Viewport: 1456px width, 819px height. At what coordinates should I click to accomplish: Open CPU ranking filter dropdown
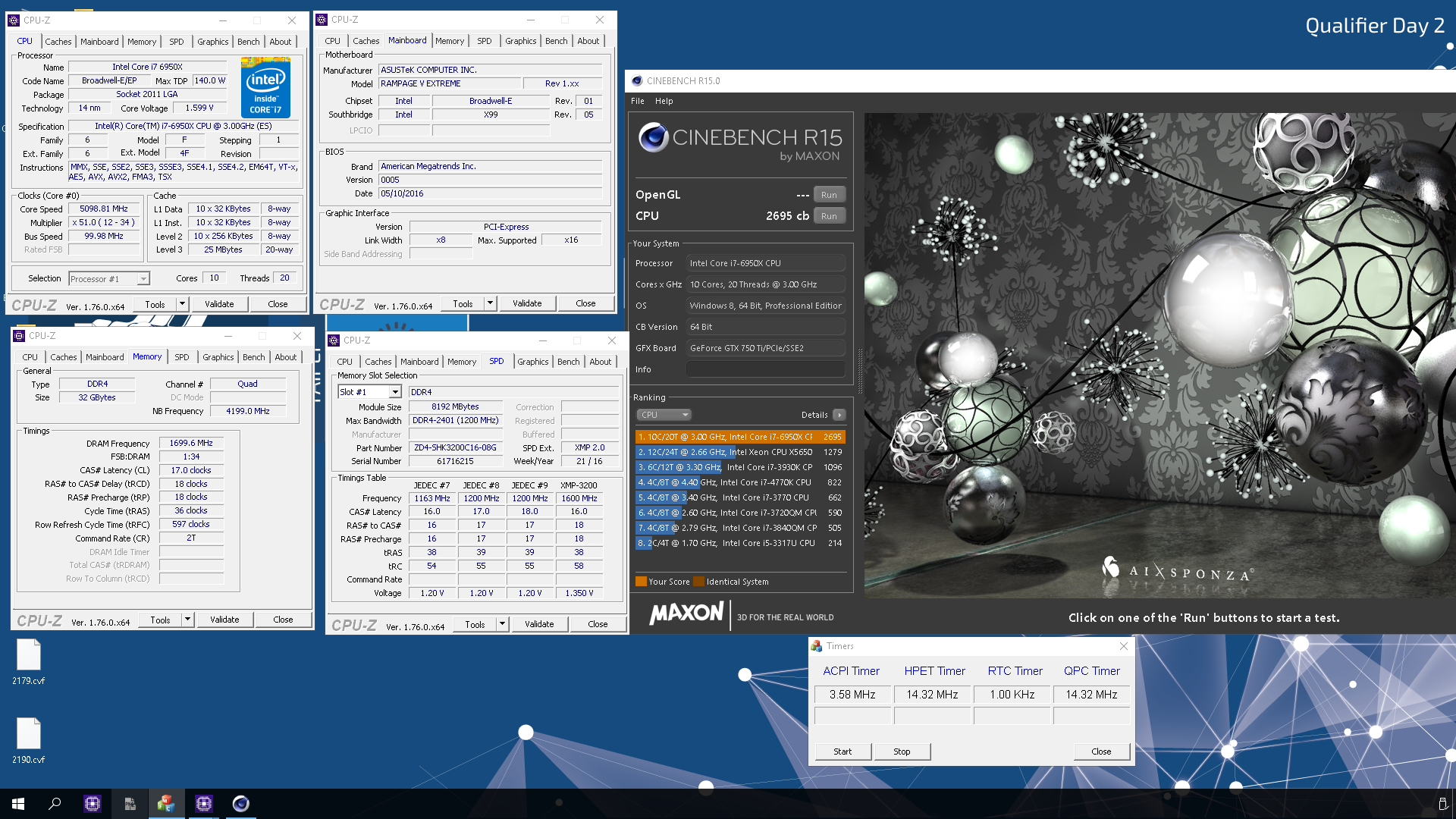[664, 415]
